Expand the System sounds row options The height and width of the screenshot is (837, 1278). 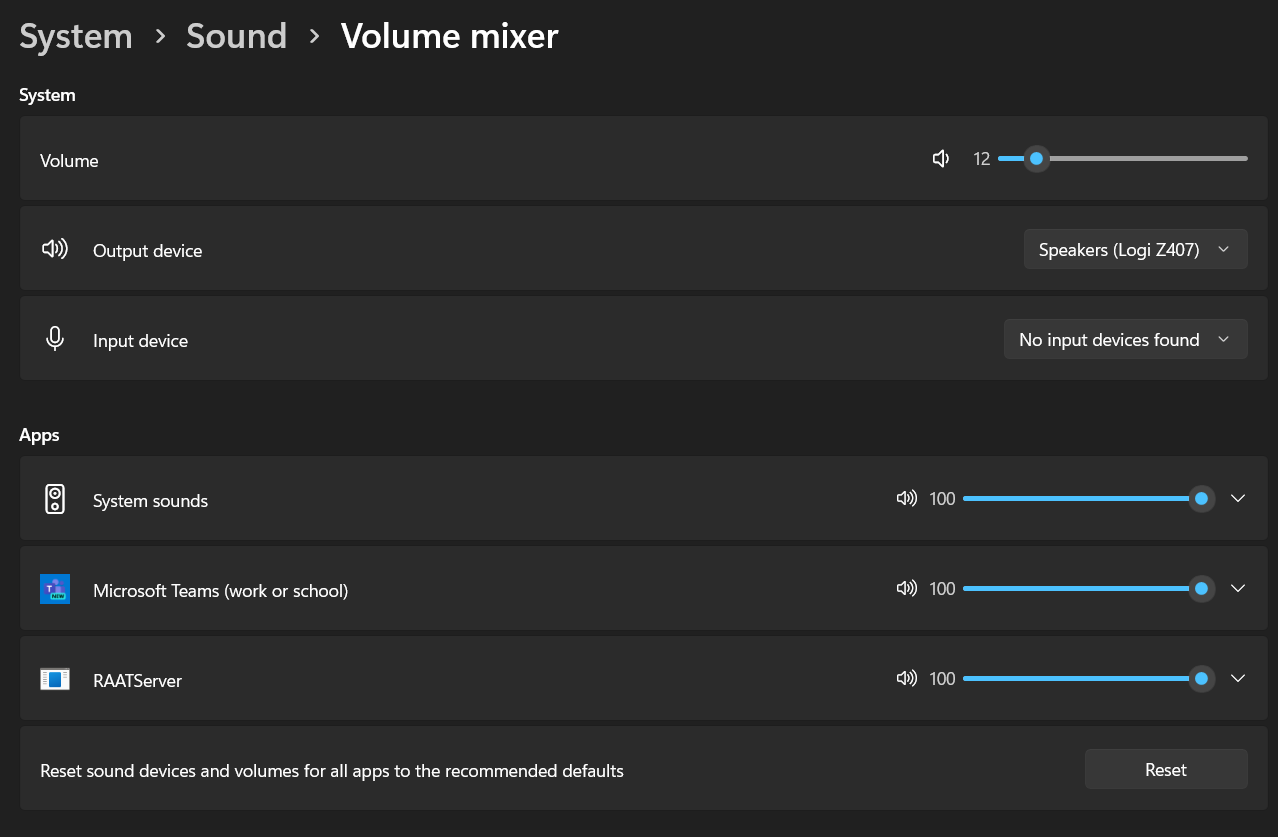click(1238, 498)
